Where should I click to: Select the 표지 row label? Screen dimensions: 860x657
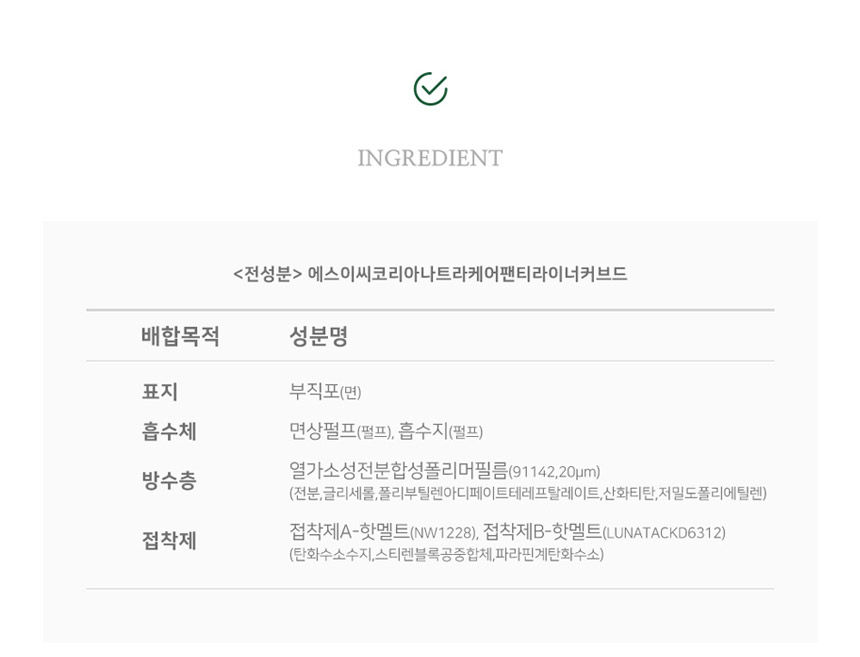tap(160, 392)
